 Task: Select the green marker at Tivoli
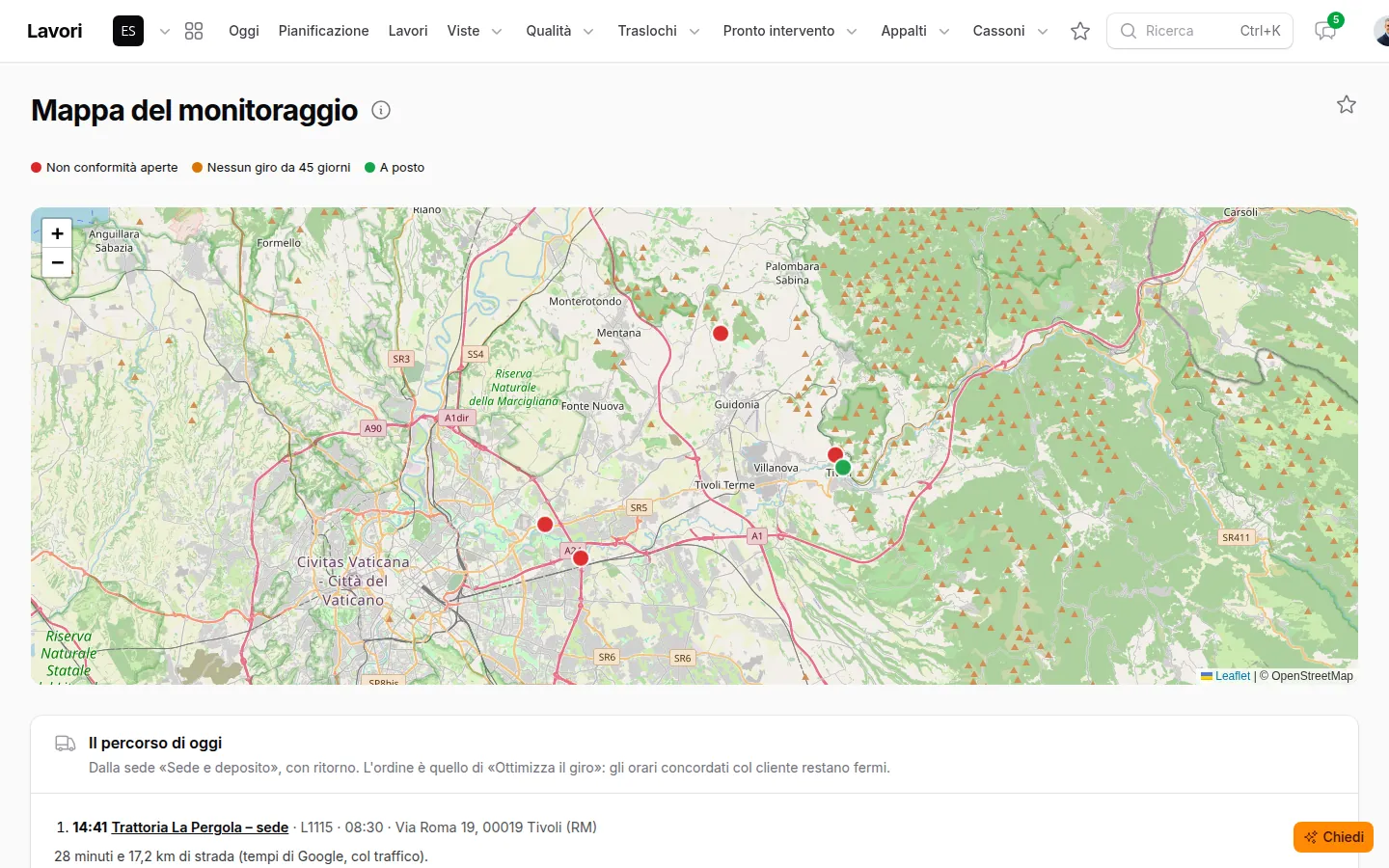tap(843, 468)
